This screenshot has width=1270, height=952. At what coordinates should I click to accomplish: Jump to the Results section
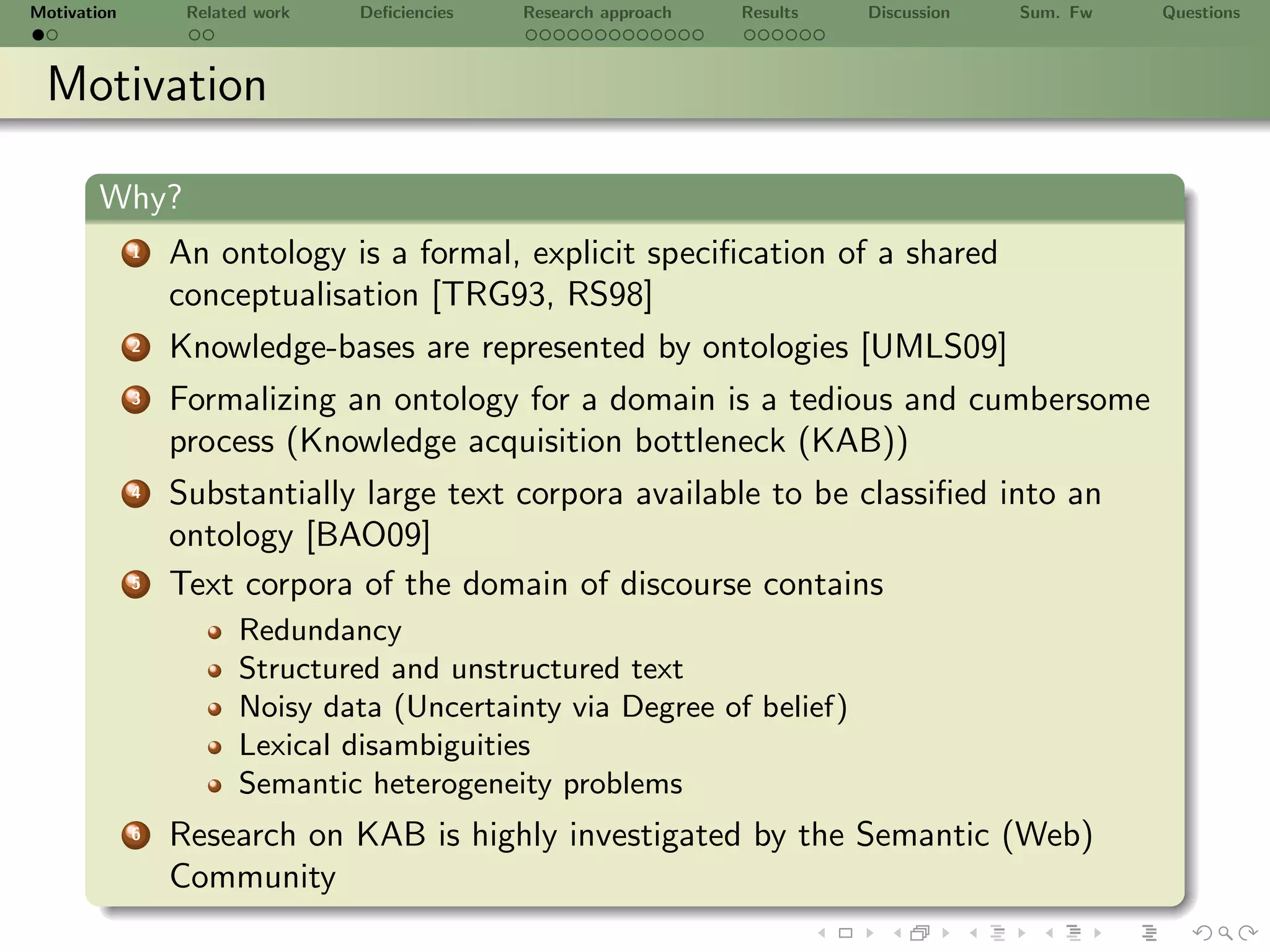tap(770, 12)
